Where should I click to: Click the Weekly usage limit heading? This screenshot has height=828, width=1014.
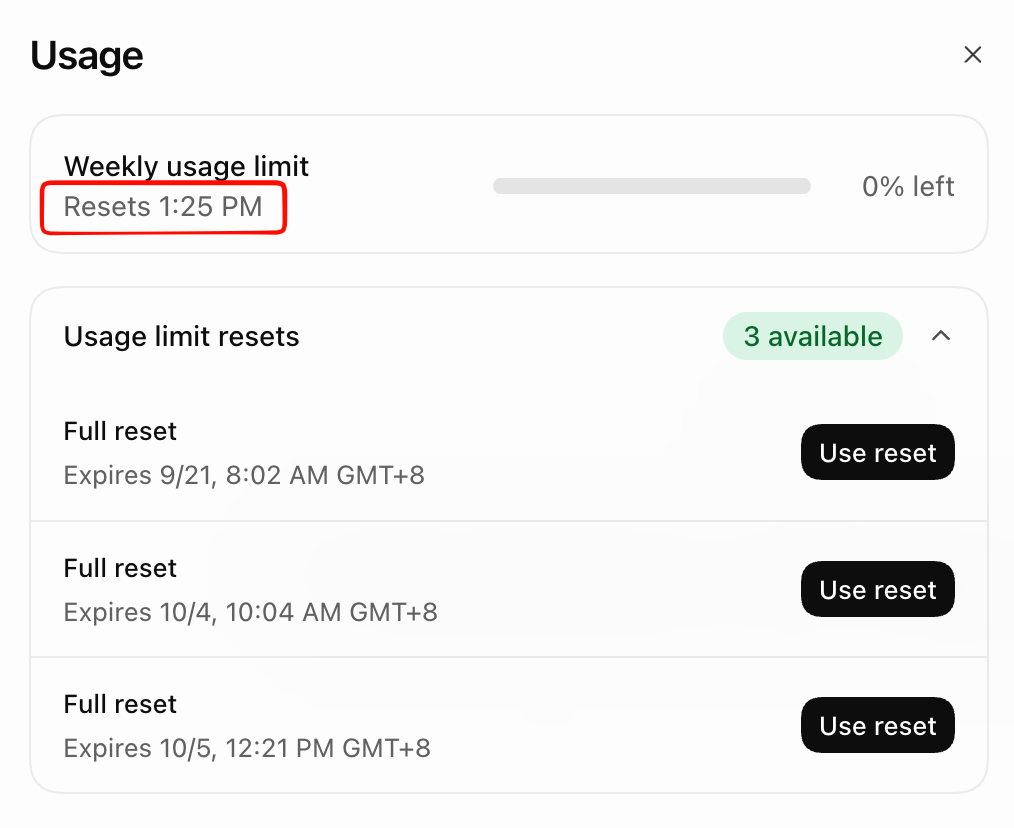[x=186, y=166]
